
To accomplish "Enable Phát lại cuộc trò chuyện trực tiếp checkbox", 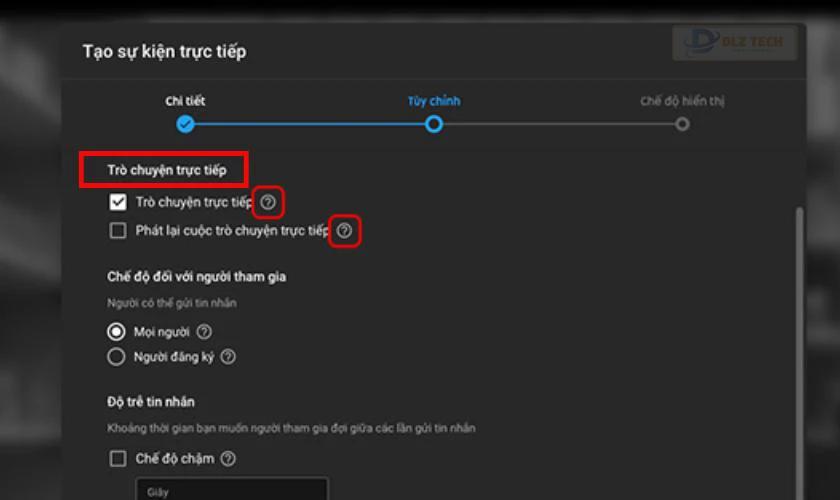I will point(118,230).
